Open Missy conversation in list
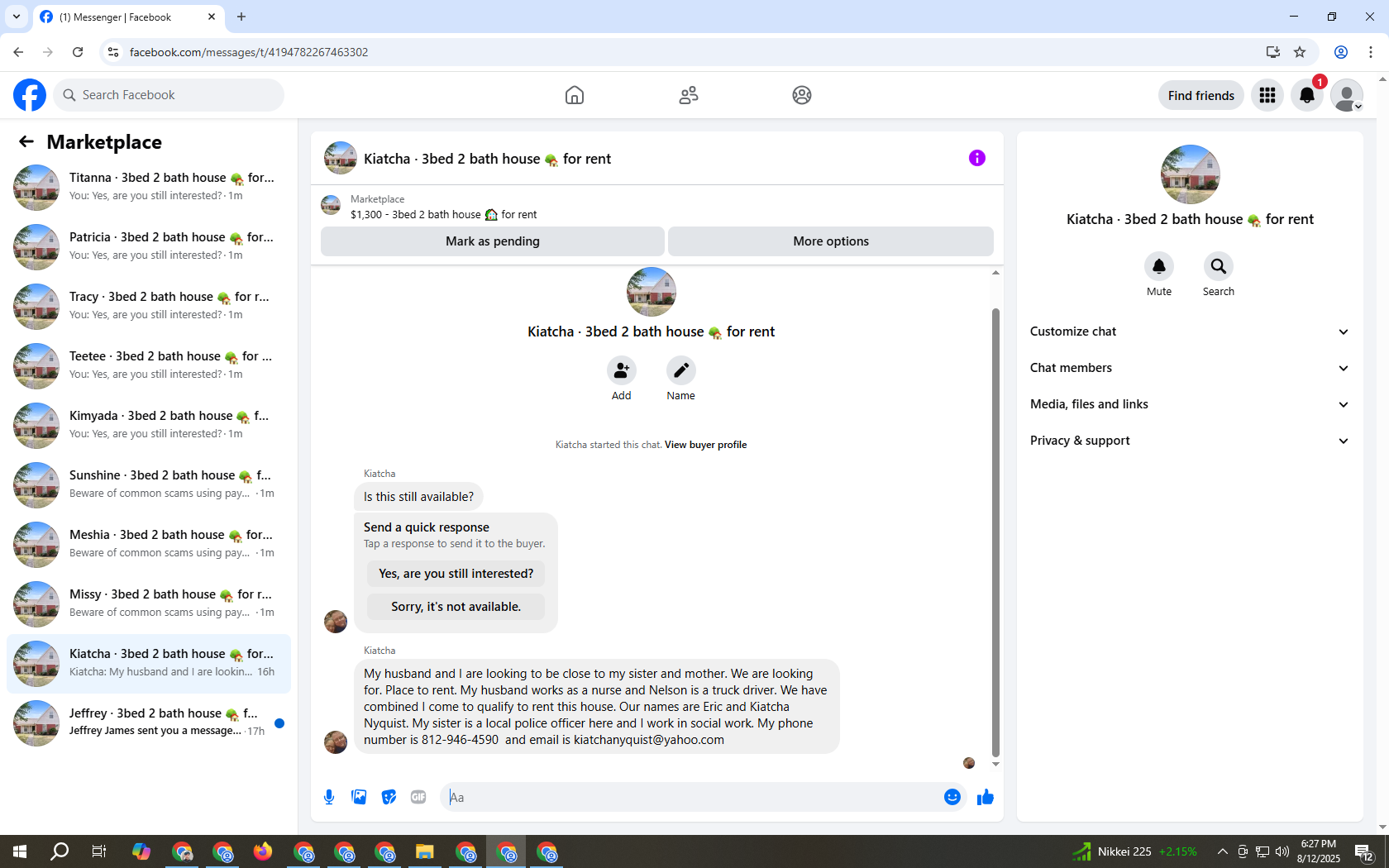 tap(149, 604)
